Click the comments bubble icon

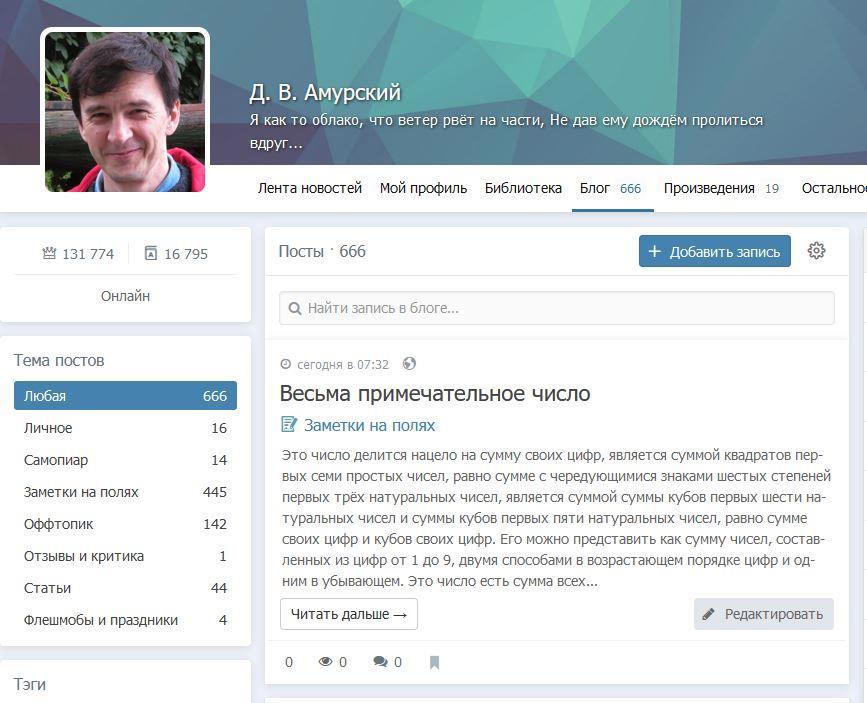point(380,662)
